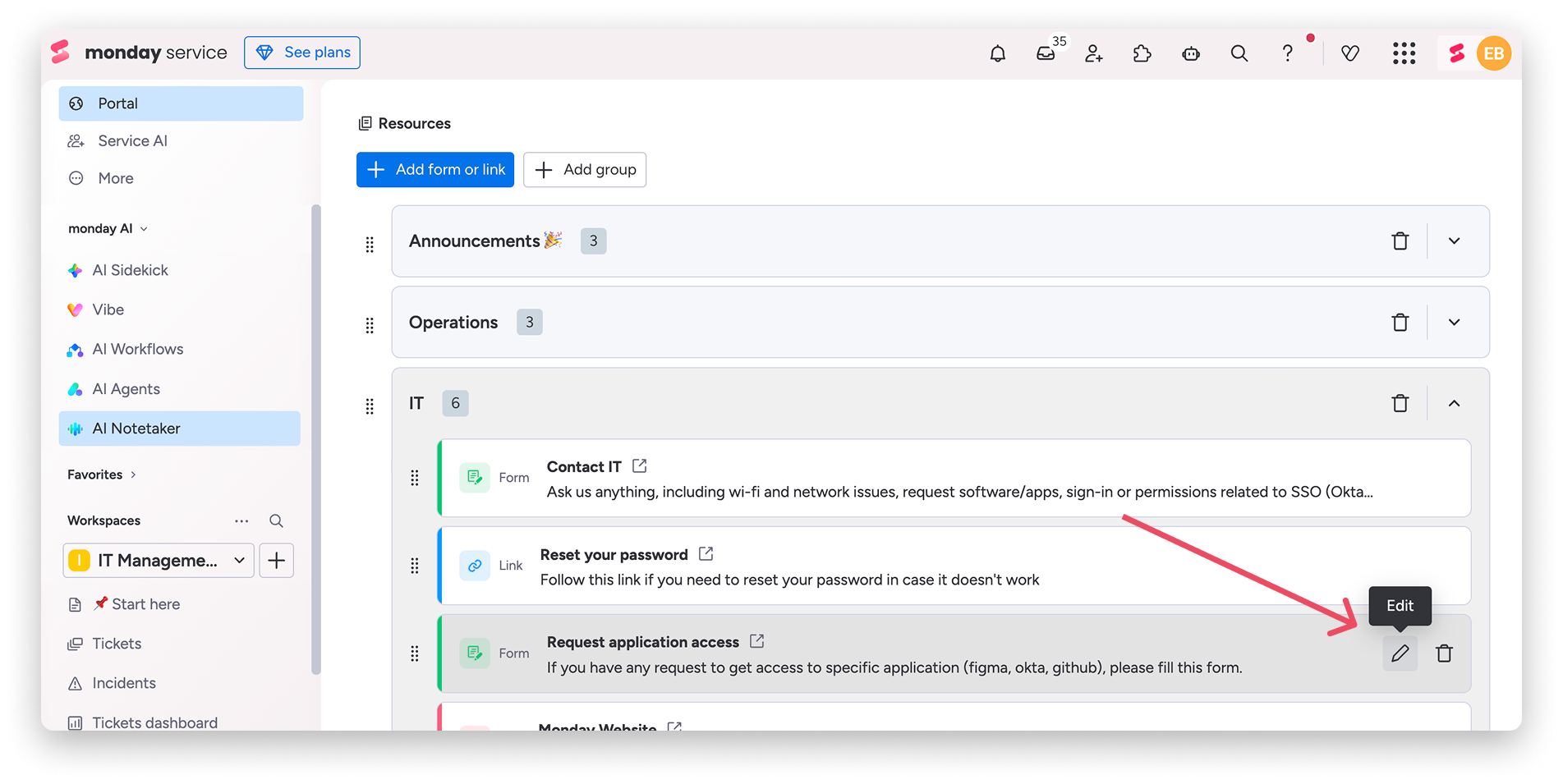Open Request application access external link icon
The width and height of the screenshot is (1563, 784).
757,641
